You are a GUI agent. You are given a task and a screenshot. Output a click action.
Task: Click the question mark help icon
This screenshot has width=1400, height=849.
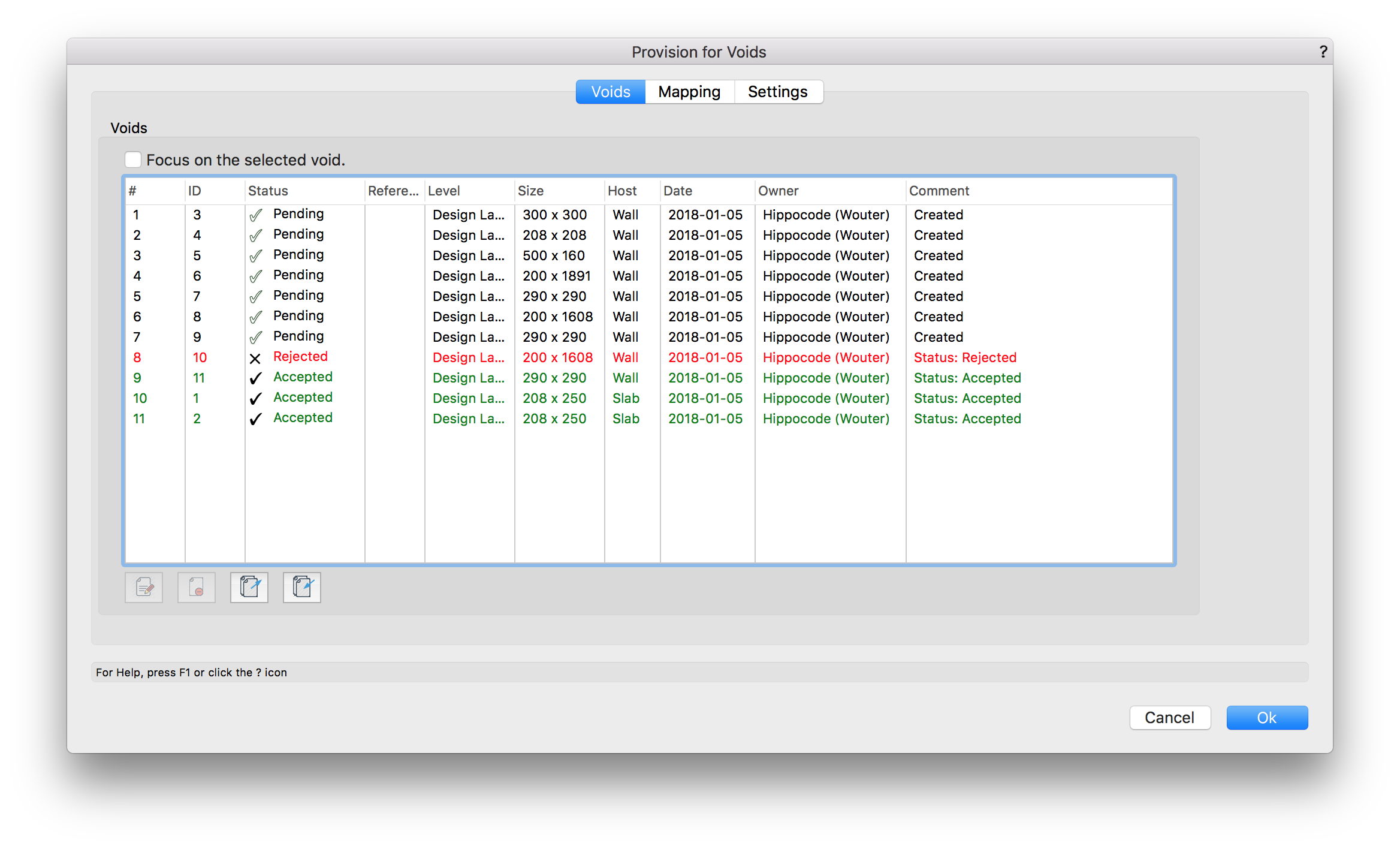pyautogui.click(x=1323, y=52)
